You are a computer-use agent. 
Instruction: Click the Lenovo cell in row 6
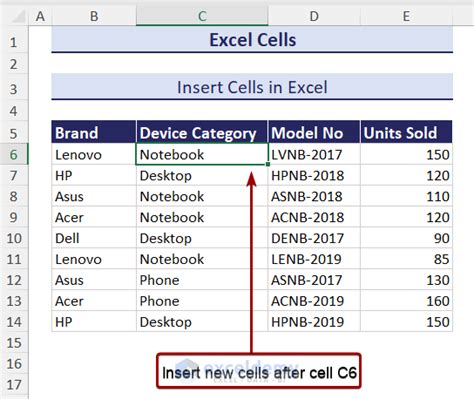[x=94, y=154]
